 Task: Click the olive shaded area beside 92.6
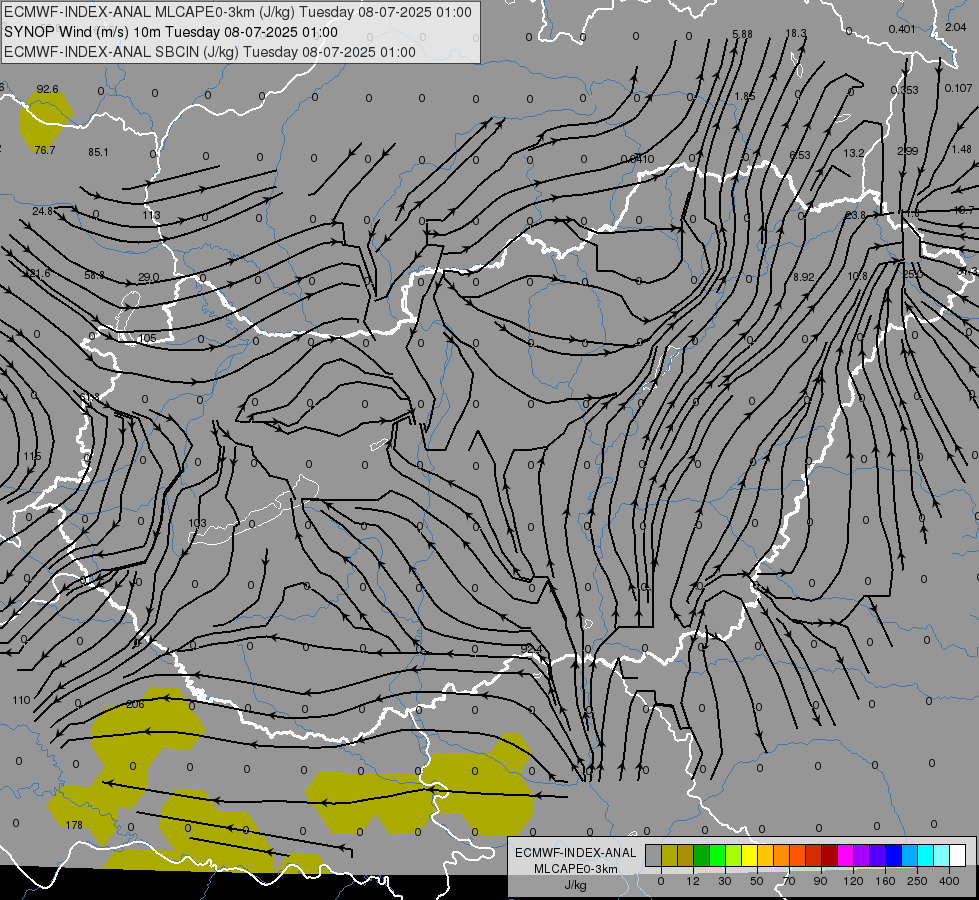[x=44, y=120]
